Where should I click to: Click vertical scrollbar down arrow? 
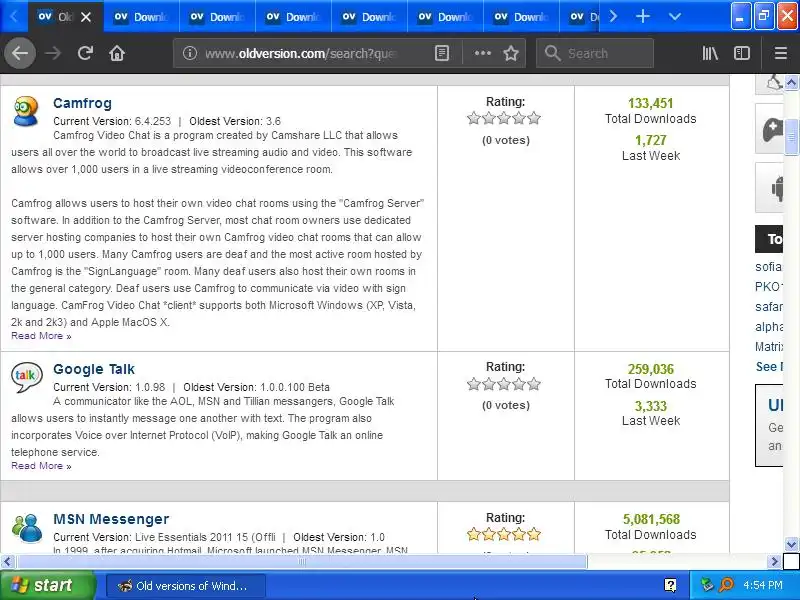pos(791,544)
